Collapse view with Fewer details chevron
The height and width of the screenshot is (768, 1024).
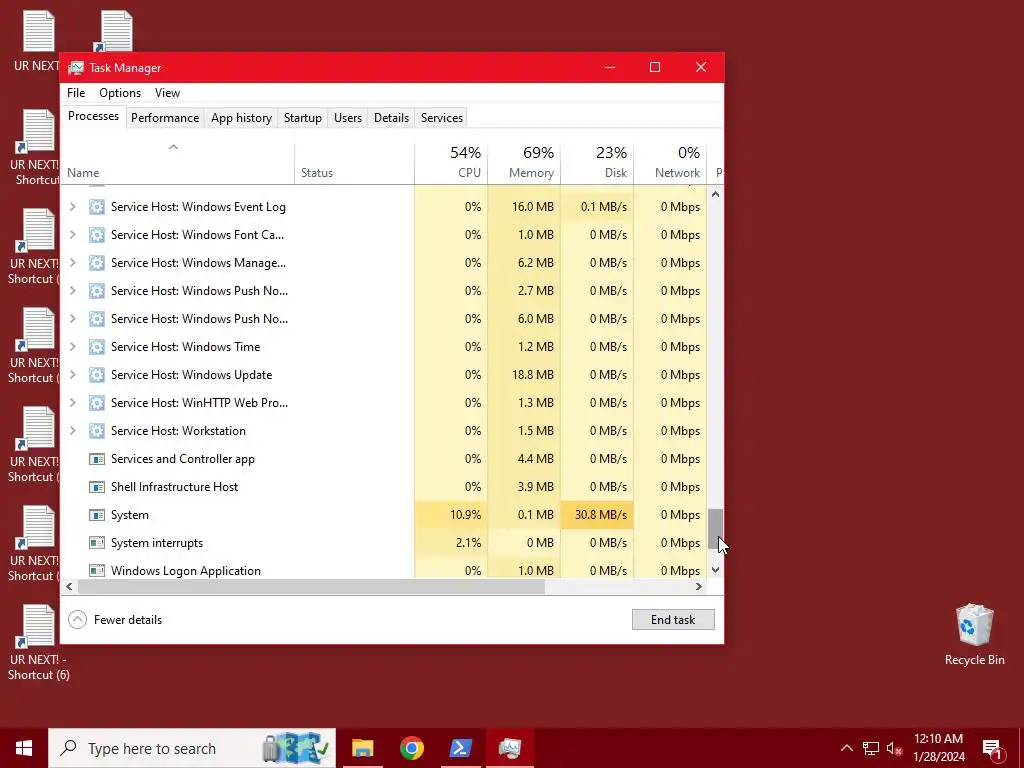(77, 620)
